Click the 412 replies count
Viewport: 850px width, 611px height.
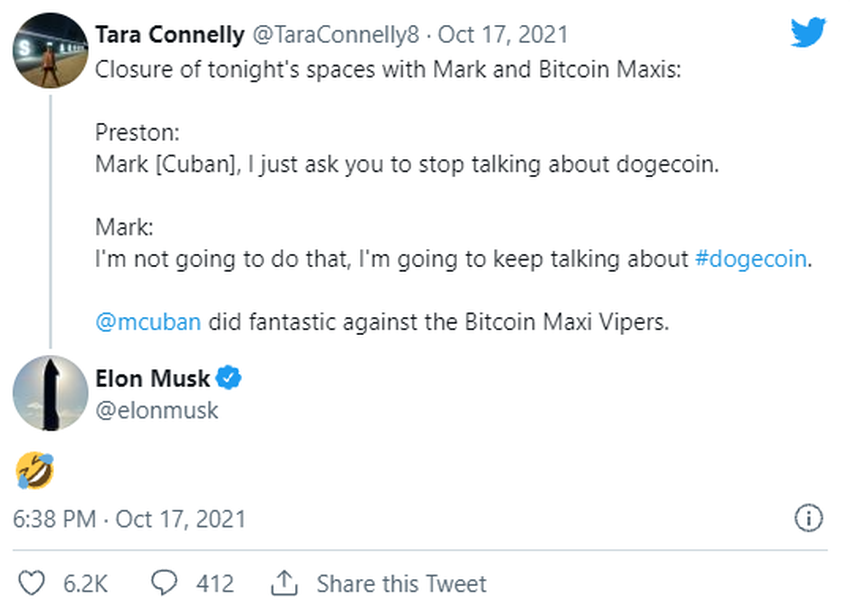point(215,584)
